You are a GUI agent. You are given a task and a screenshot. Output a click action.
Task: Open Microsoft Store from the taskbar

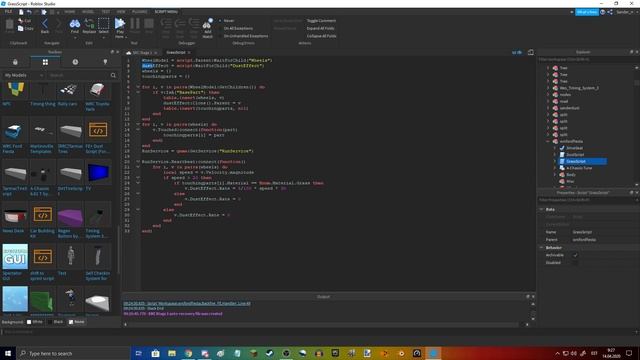coord(156,353)
